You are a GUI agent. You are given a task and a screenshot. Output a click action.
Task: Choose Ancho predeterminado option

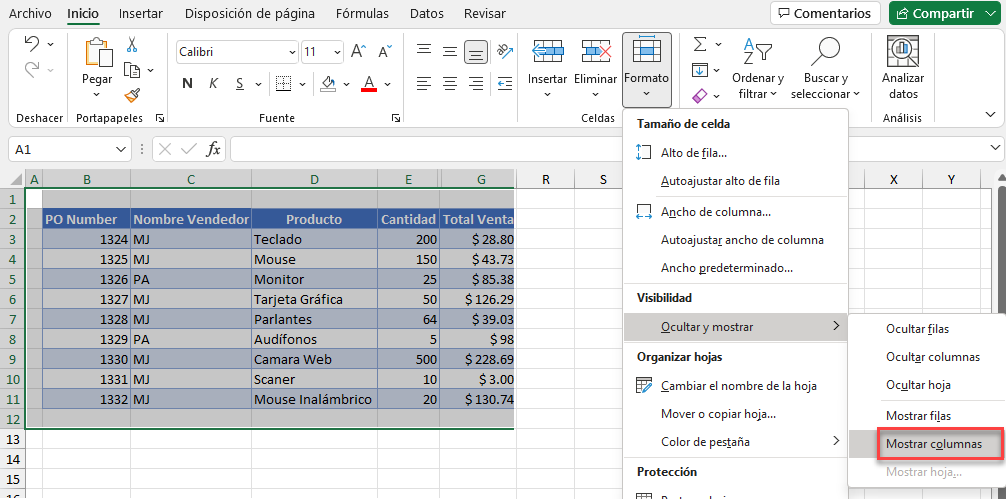[x=736, y=268]
